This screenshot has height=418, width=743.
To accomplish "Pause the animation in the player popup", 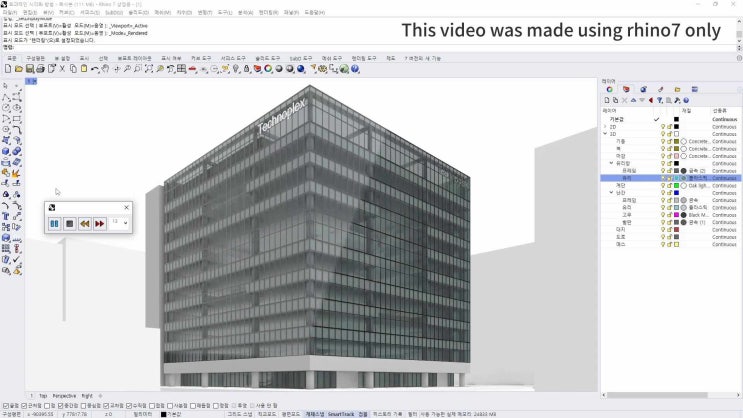I will (x=54, y=223).
